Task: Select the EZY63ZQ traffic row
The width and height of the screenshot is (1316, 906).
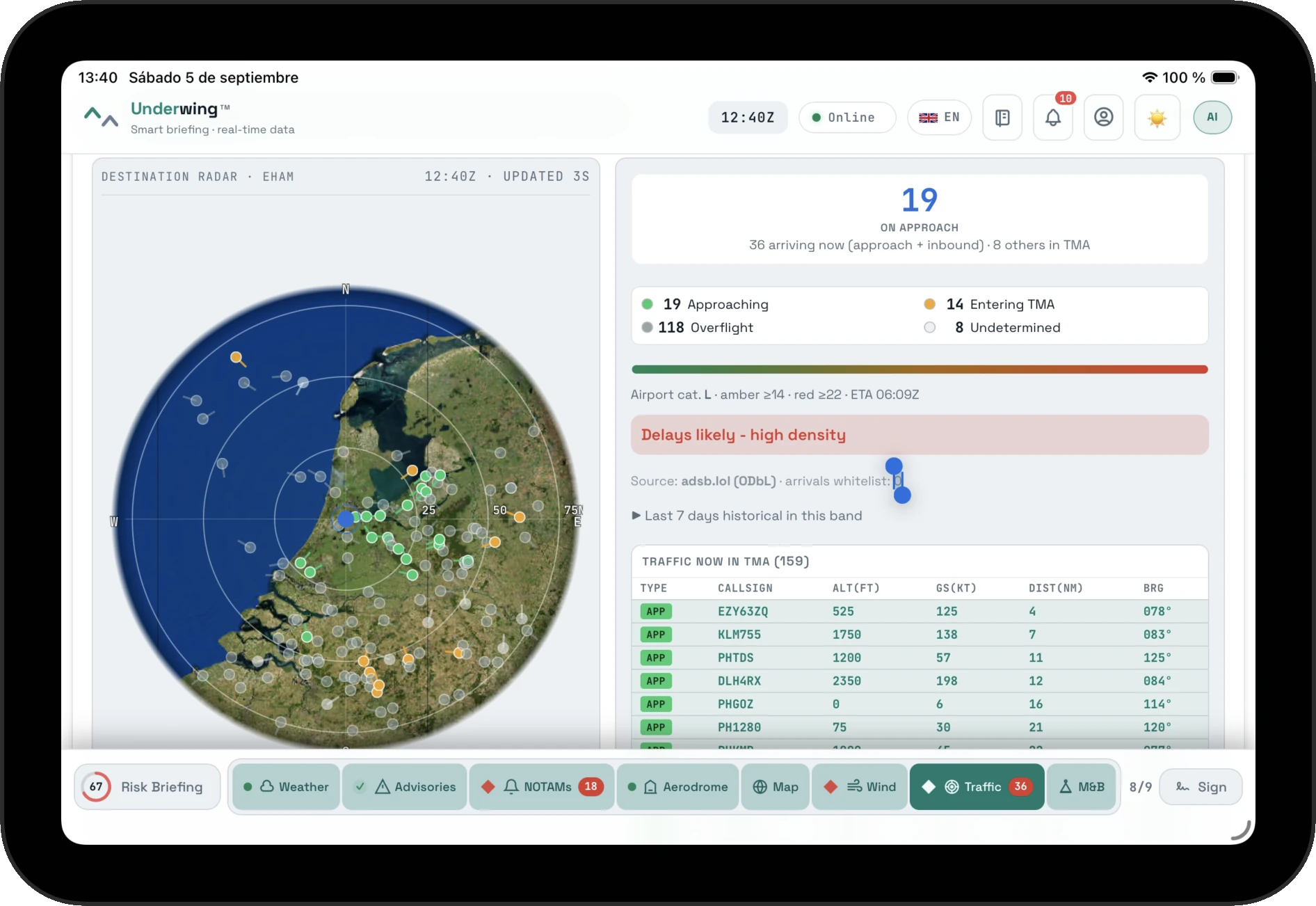Action: pos(920,612)
